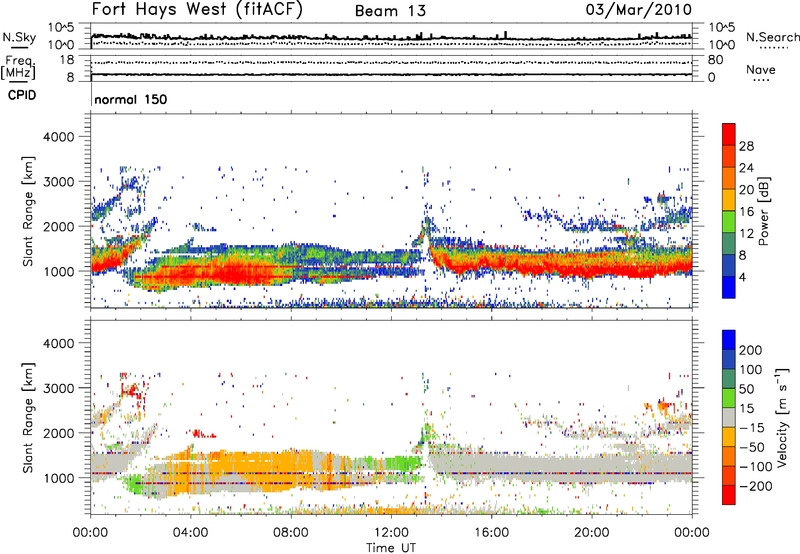
Task: Click the '28' Power colorbar tick label
Action: click(x=746, y=146)
